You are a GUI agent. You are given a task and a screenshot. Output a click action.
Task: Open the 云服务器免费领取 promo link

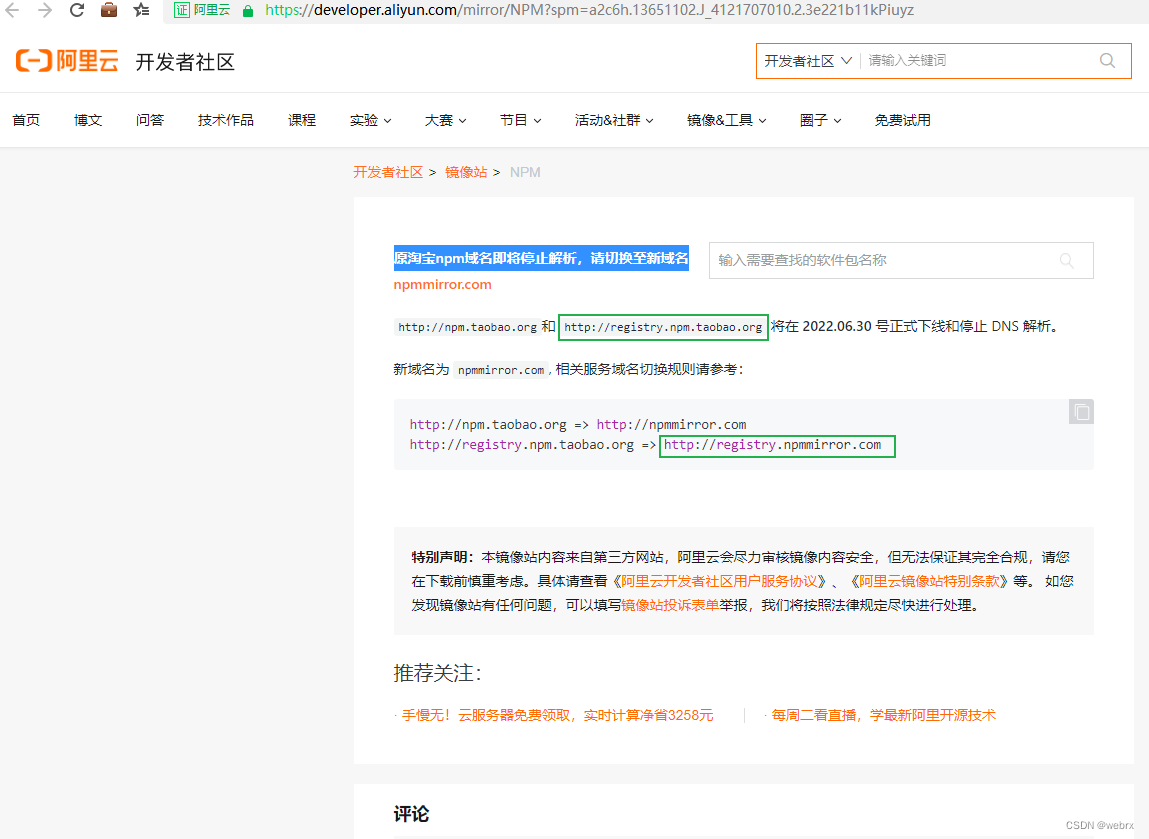[x=557, y=715]
